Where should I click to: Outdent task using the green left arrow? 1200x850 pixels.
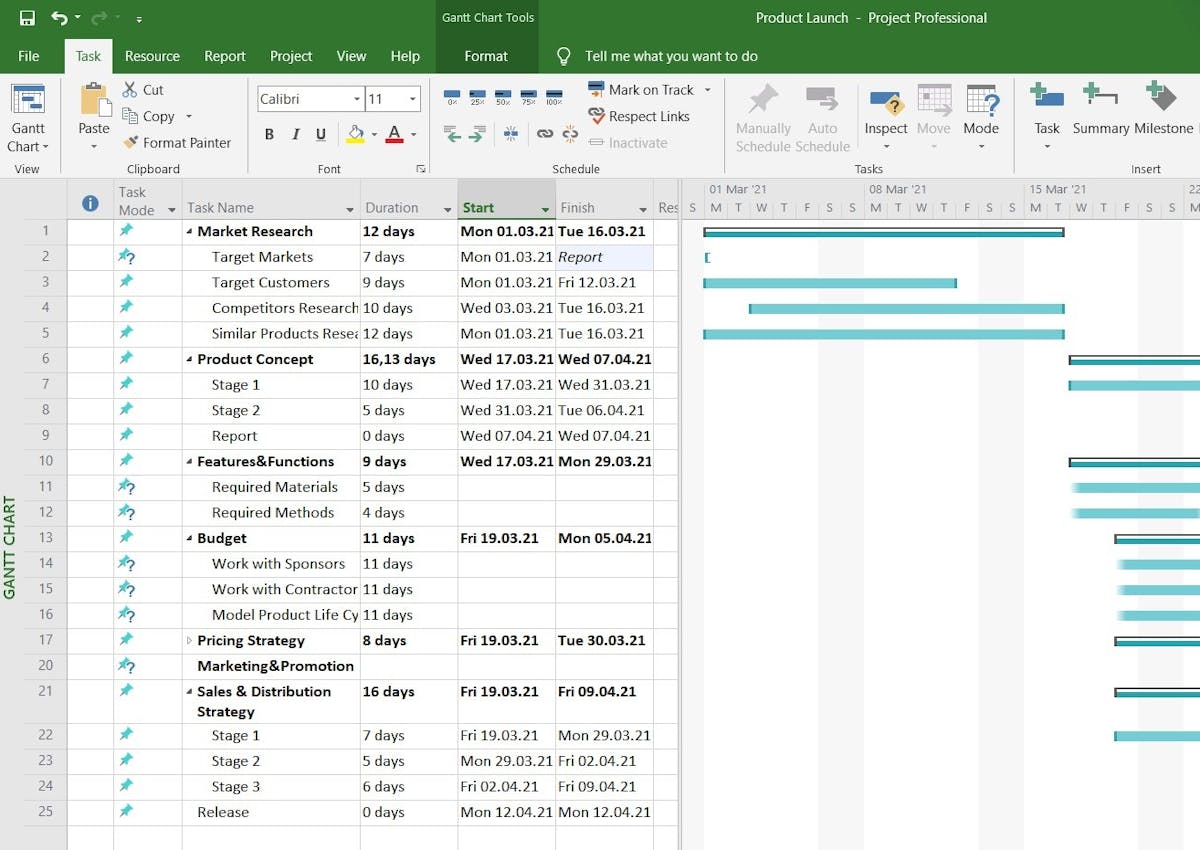[451, 134]
